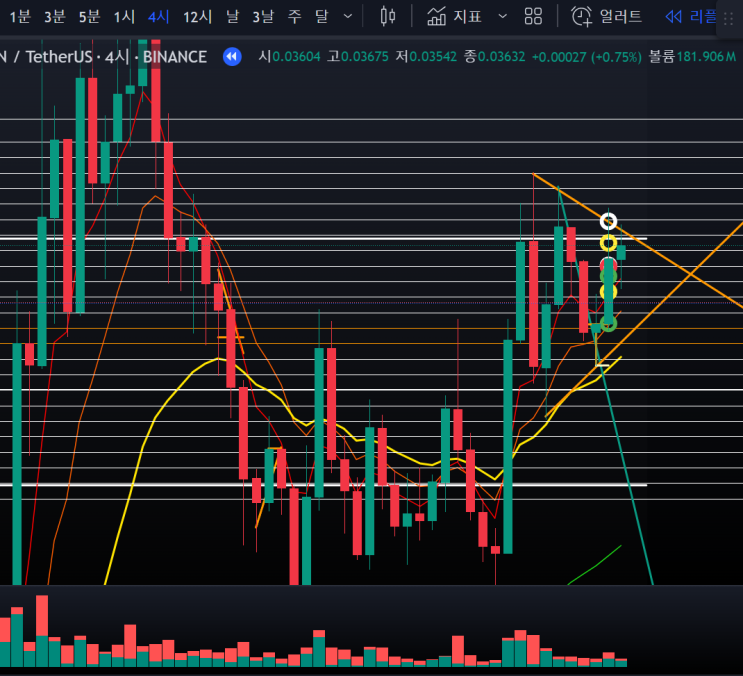743x676 pixels.
Task: Select the 1분 timeframe
Action: point(20,17)
